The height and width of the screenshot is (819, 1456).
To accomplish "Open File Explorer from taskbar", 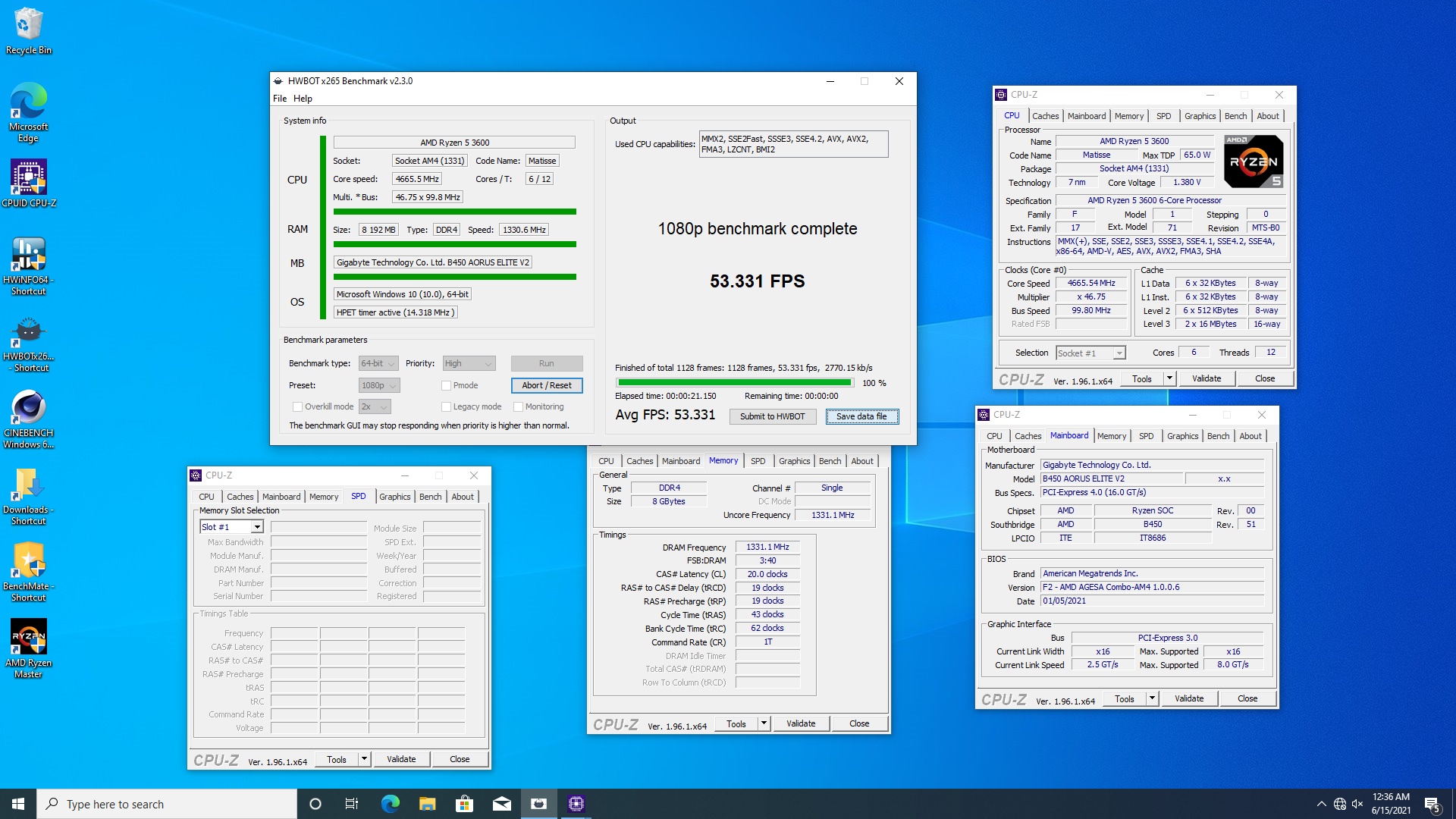I will (427, 804).
